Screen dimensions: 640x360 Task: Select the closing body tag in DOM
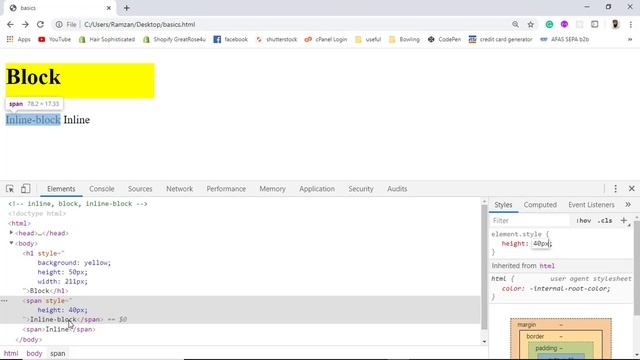29,339
